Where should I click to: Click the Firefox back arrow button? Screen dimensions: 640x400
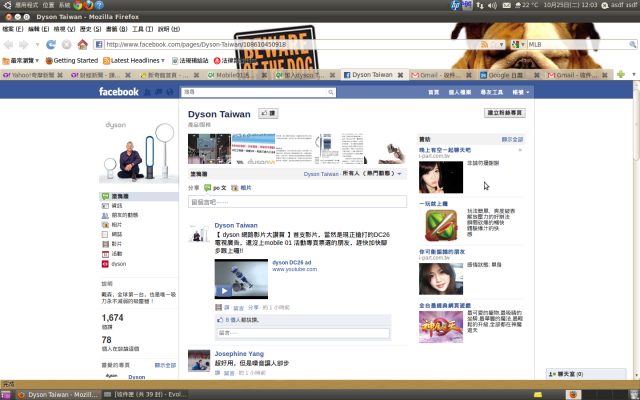point(8,44)
